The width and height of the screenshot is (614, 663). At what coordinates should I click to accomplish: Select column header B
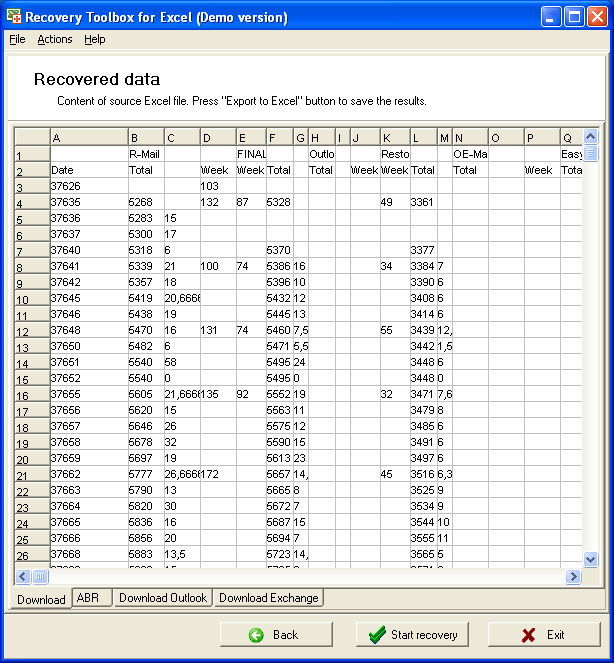(146, 137)
